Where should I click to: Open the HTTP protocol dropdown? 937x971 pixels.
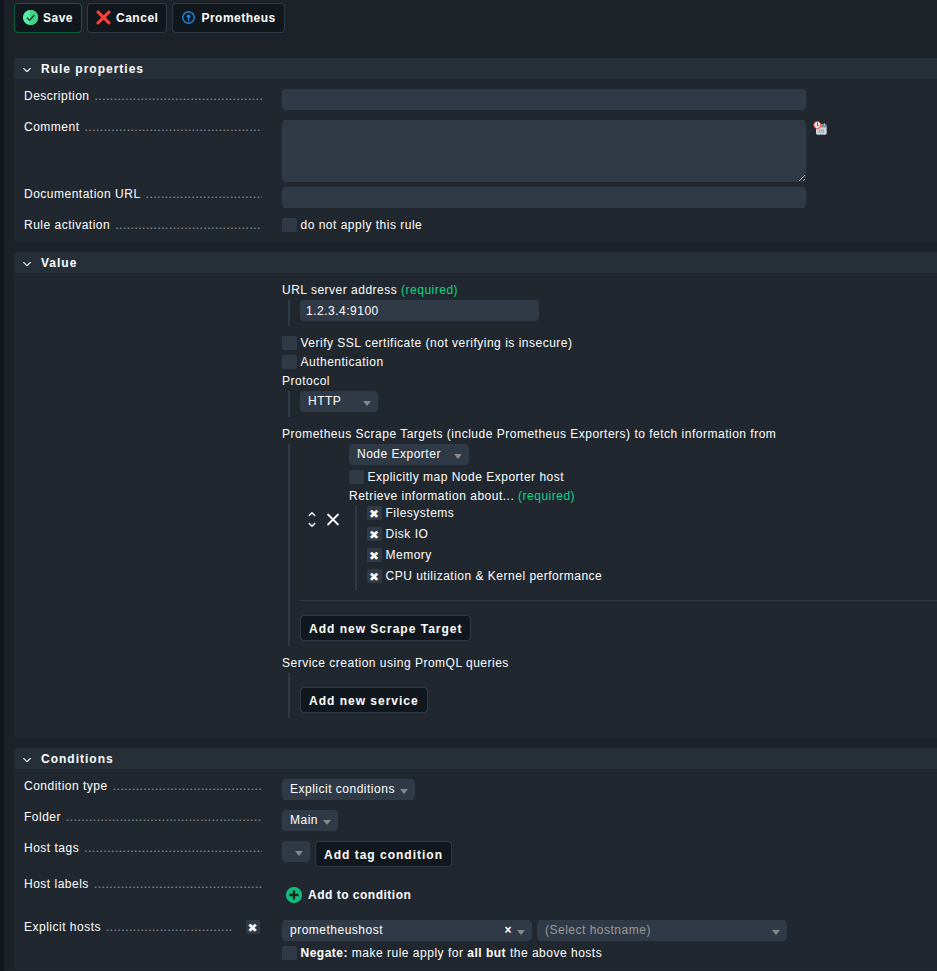click(x=338, y=402)
